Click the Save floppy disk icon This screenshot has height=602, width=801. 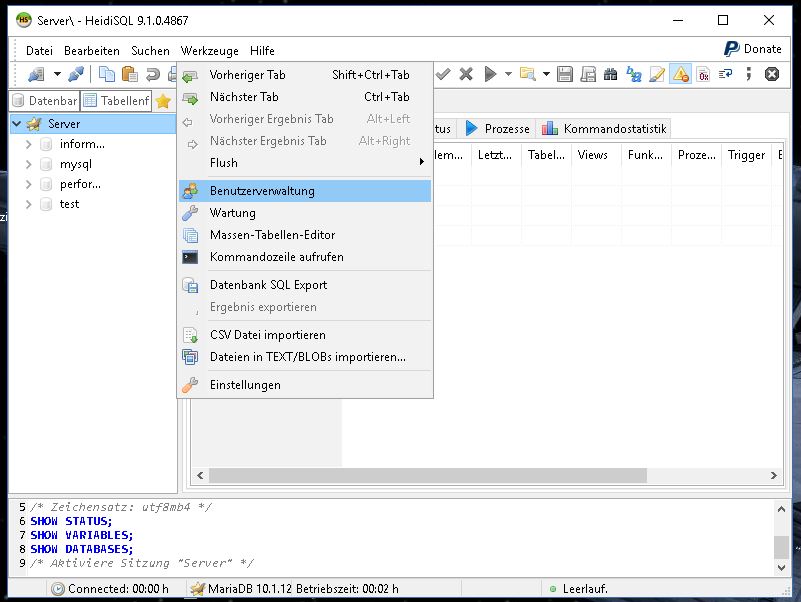564,75
